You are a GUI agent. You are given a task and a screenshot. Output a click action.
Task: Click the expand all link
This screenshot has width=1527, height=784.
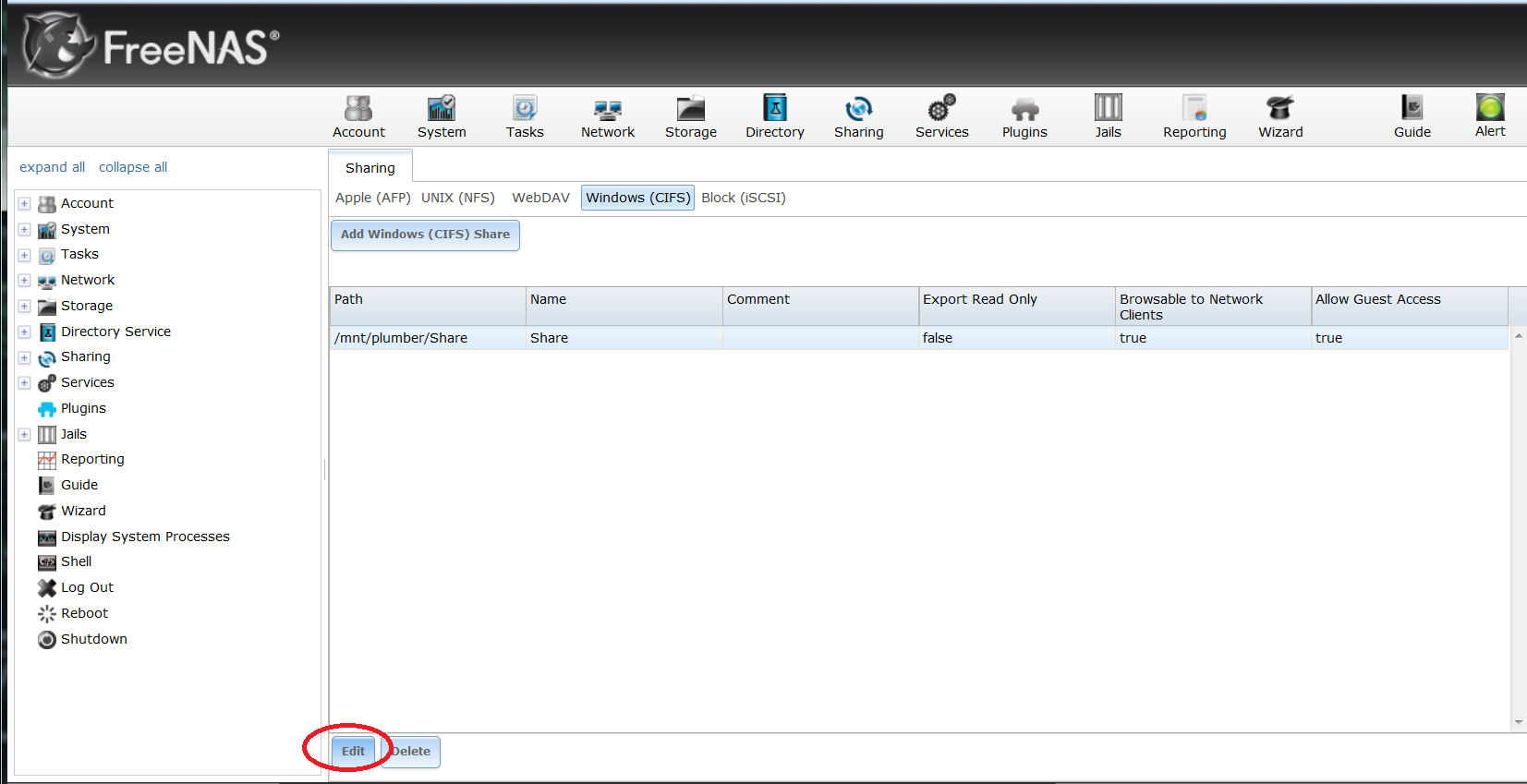click(x=52, y=167)
